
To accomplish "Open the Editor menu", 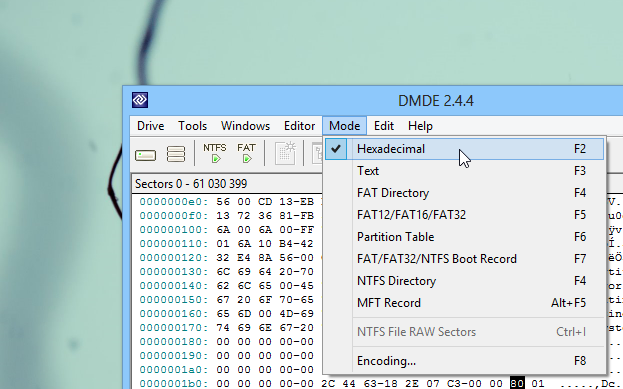I will (299, 126).
